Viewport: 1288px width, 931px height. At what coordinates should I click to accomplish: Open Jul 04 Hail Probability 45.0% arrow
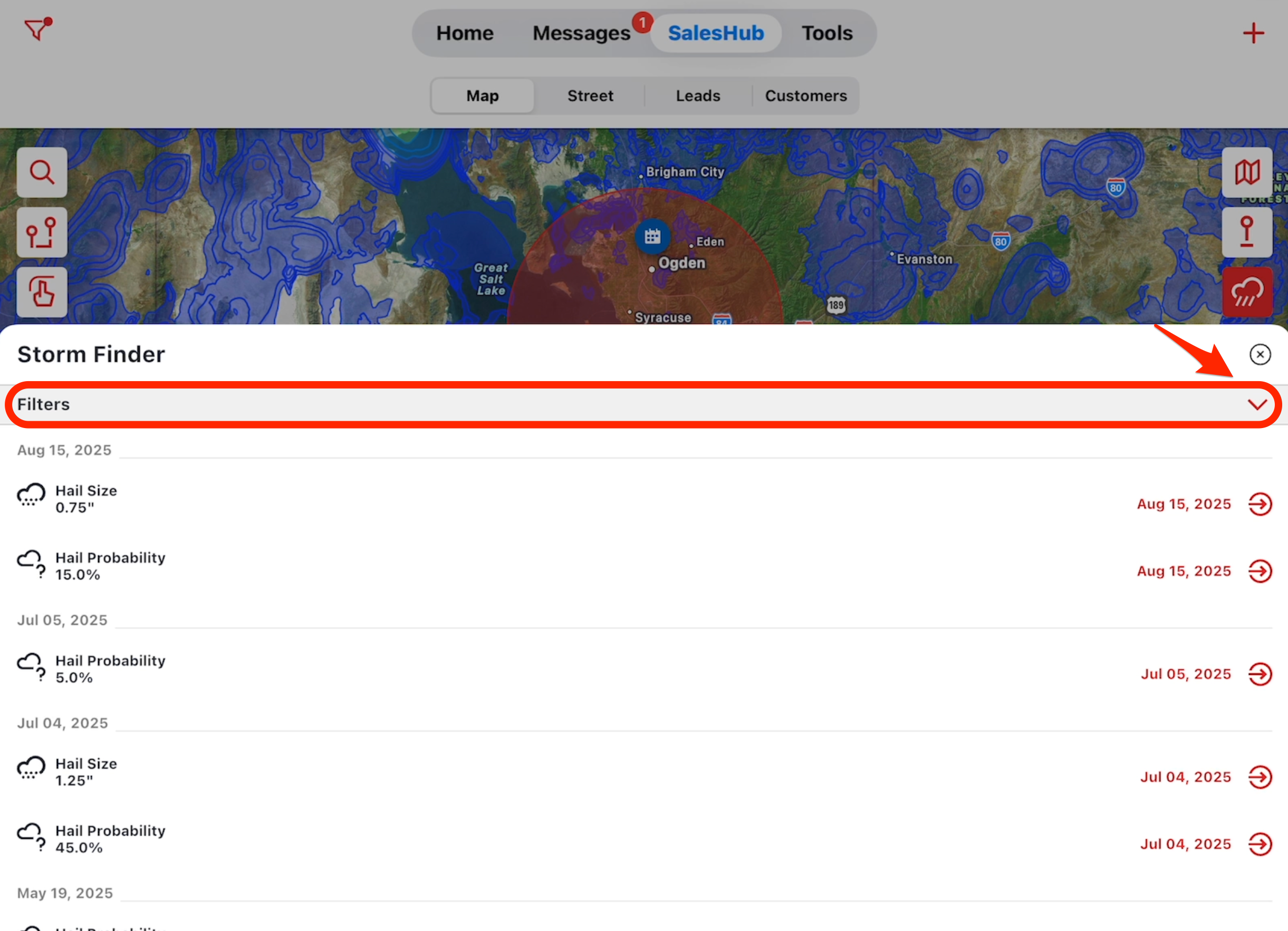coord(1260,843)
